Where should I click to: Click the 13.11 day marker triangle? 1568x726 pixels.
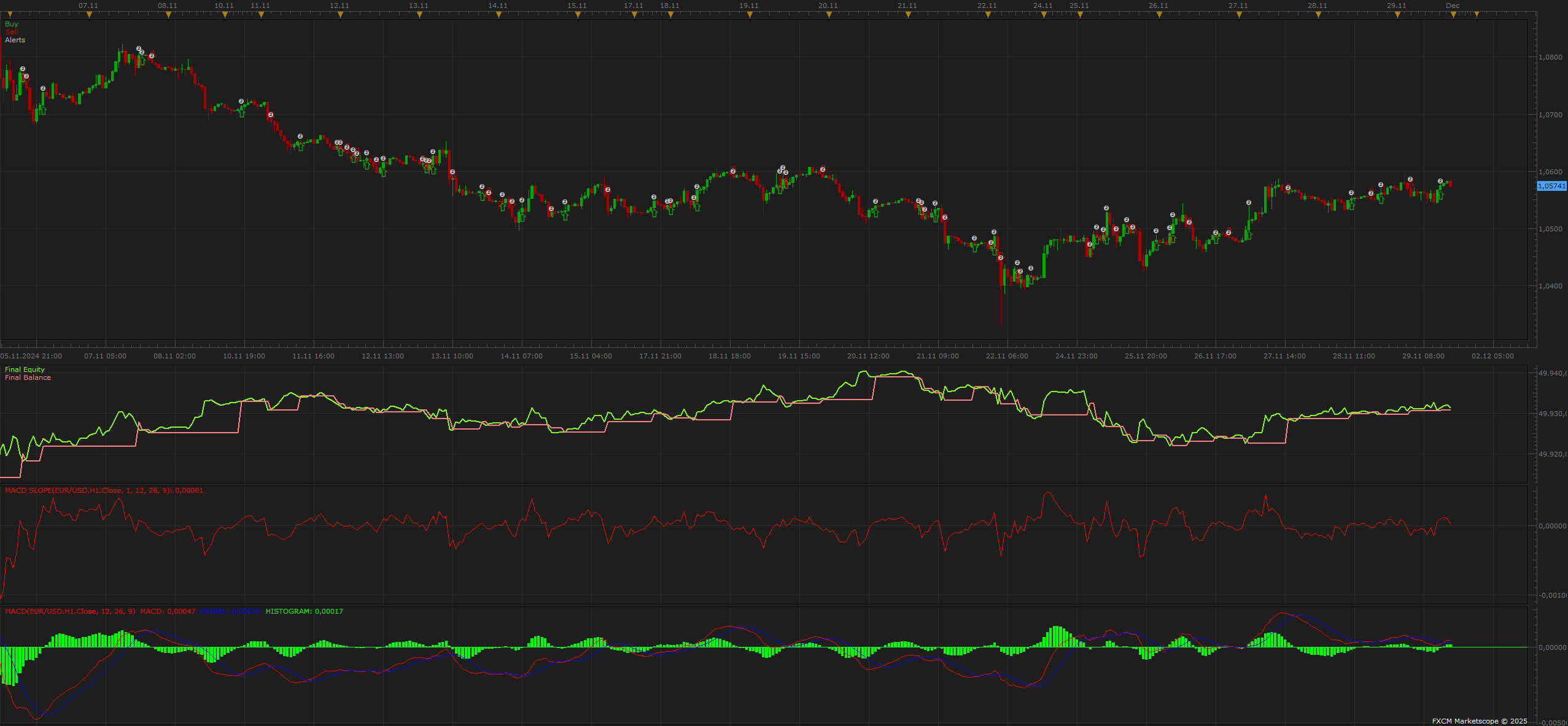pos(419,15)
